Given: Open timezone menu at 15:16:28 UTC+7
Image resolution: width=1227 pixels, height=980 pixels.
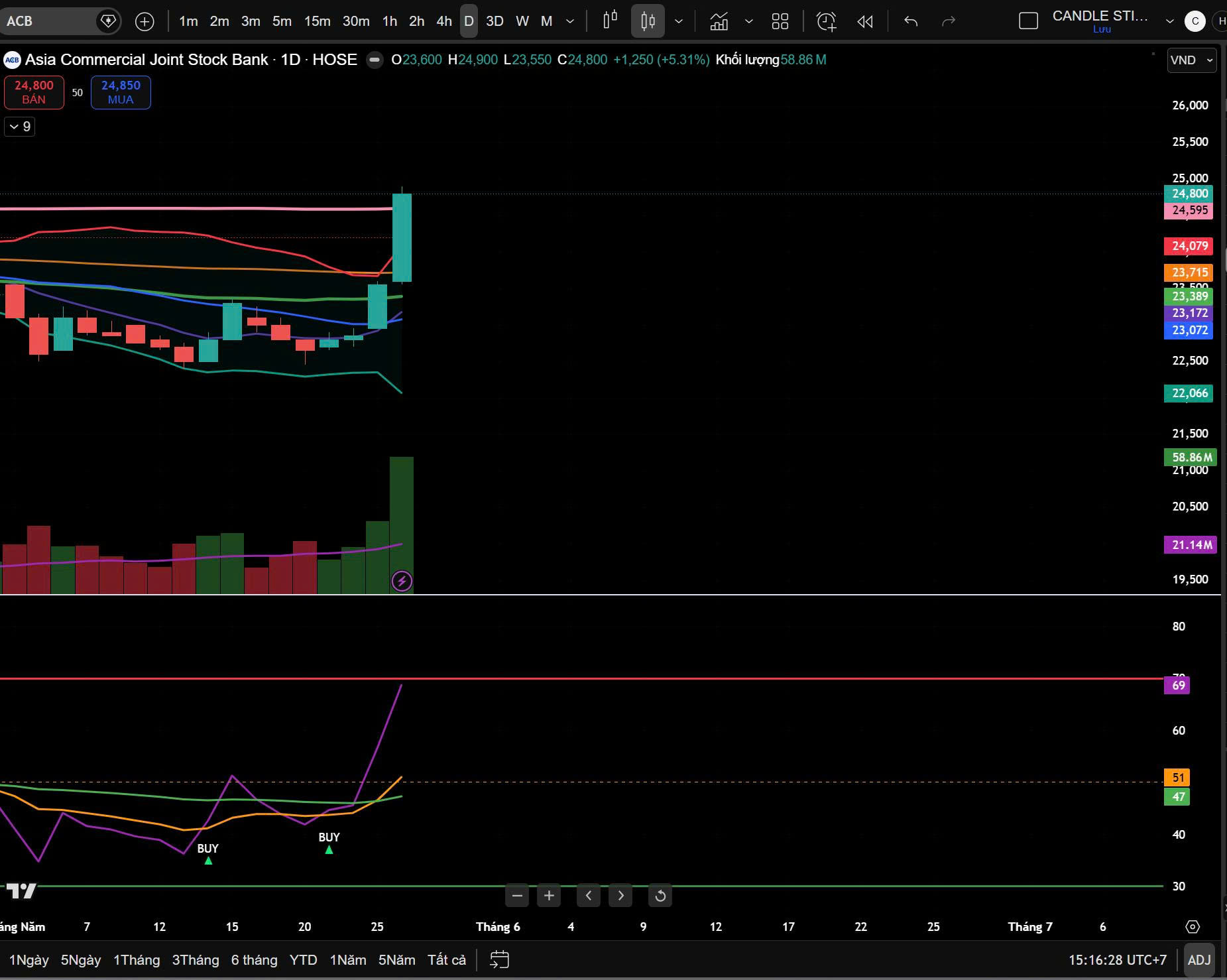Looking at the screenshot, I should (x=1117, y=959).
